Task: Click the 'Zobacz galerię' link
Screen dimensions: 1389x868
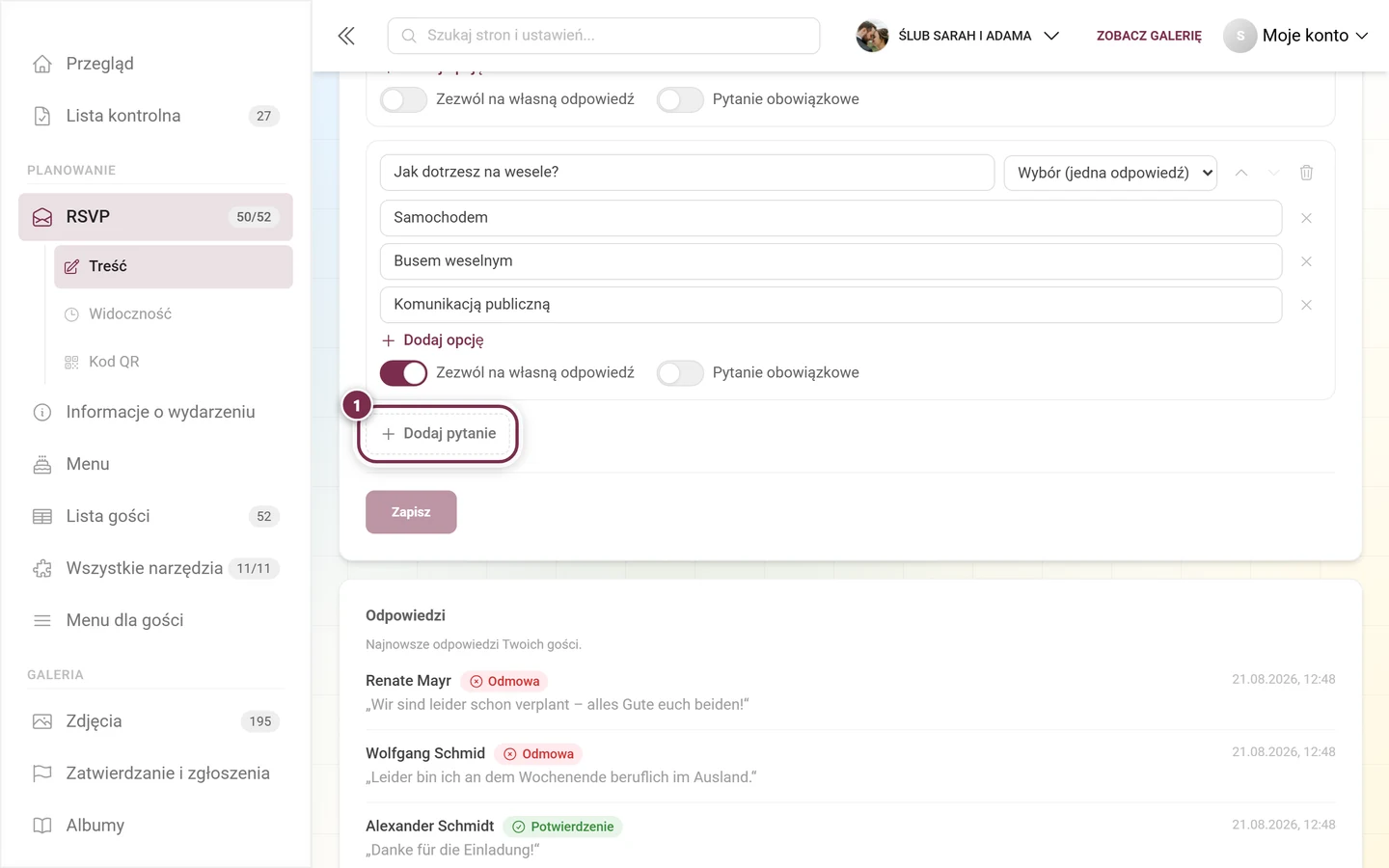Action: [x=1149, y=36]
